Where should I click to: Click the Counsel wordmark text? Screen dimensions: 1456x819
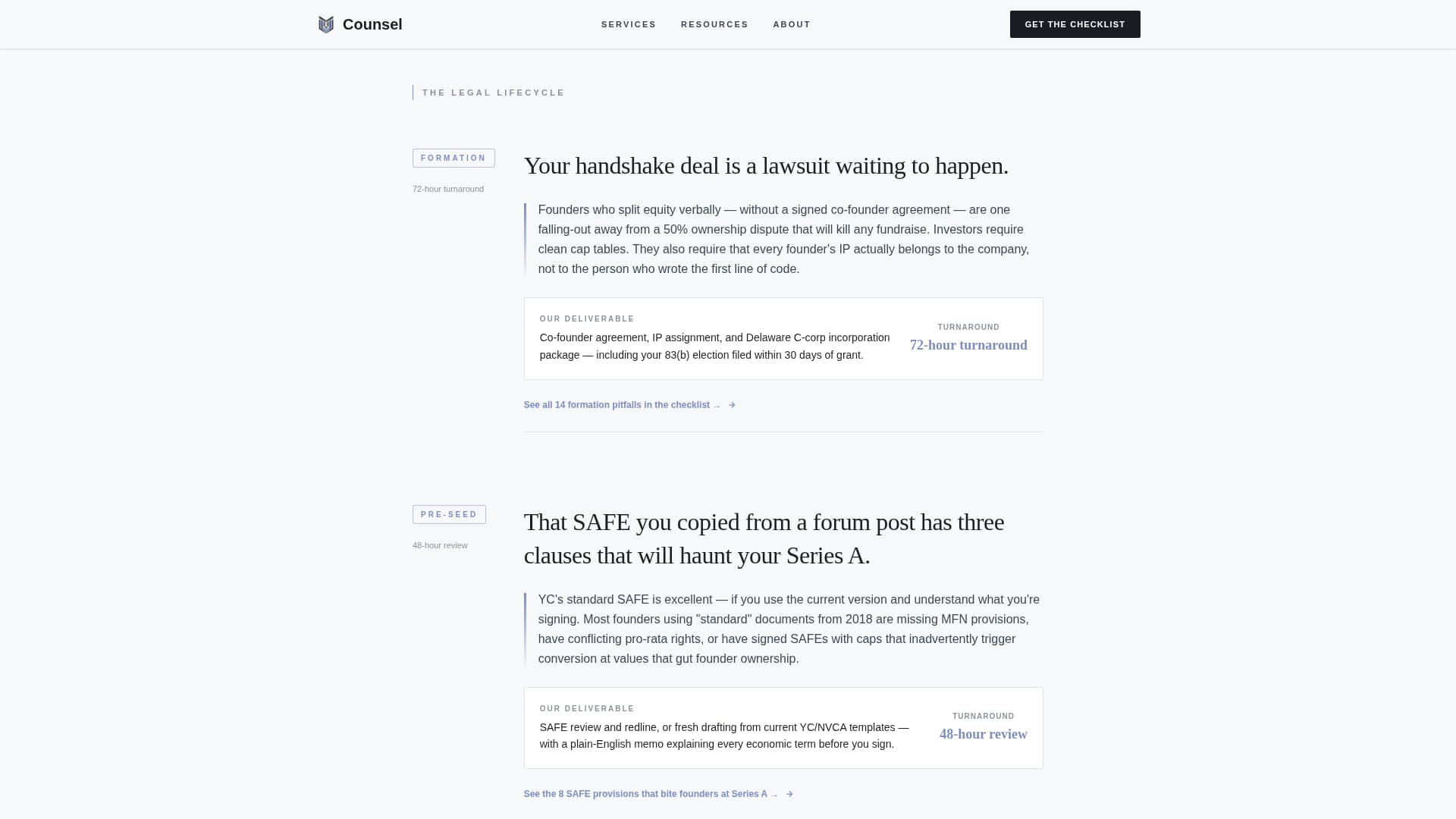[372, 24]
